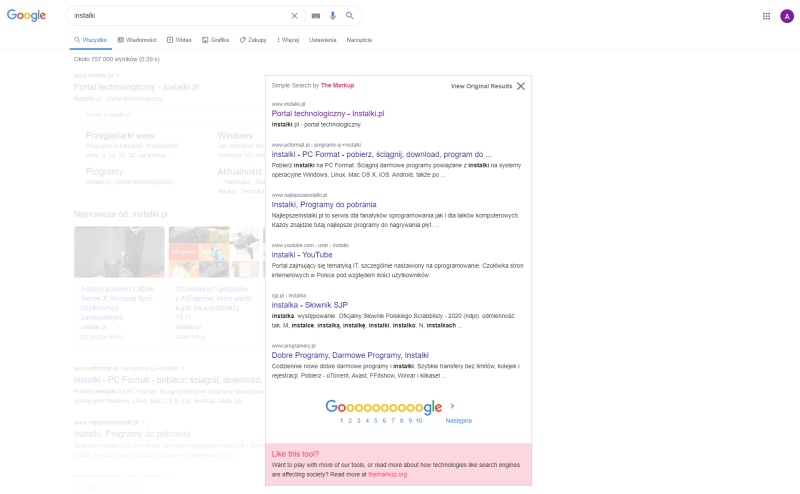Switch to the Grafika tab

tap(215, 40)
